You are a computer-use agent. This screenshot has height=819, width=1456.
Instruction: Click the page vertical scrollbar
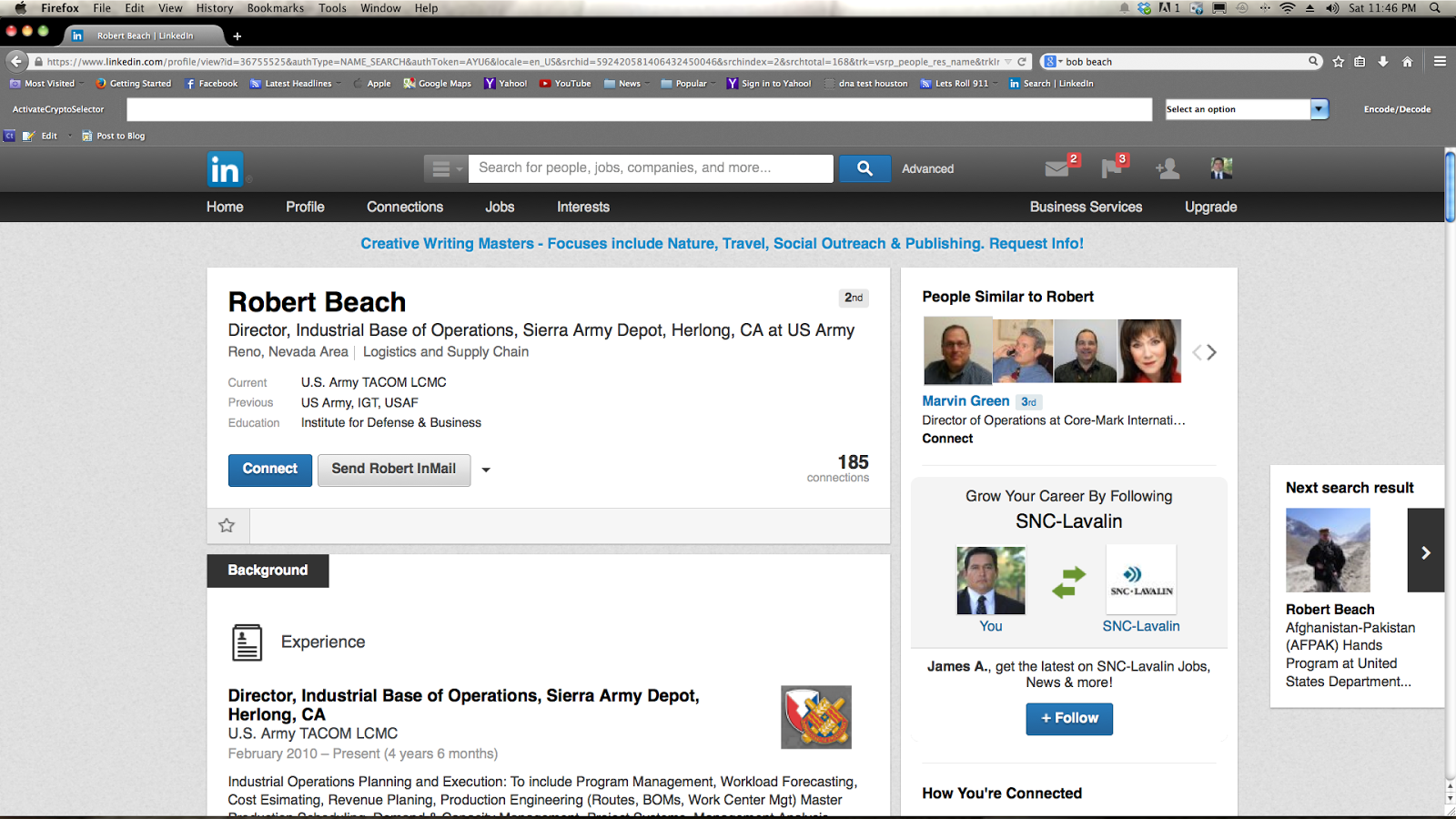click(x=1450, y=186)
